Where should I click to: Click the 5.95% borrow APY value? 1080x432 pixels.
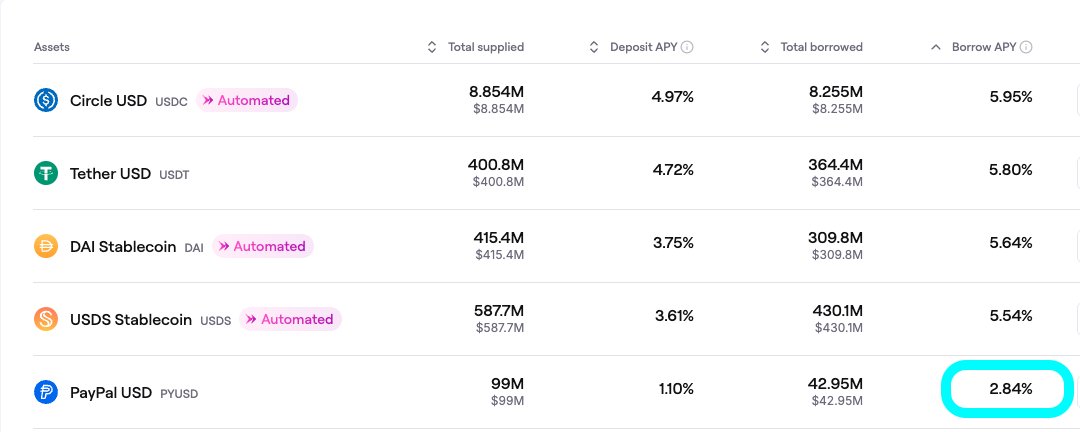1011,97
